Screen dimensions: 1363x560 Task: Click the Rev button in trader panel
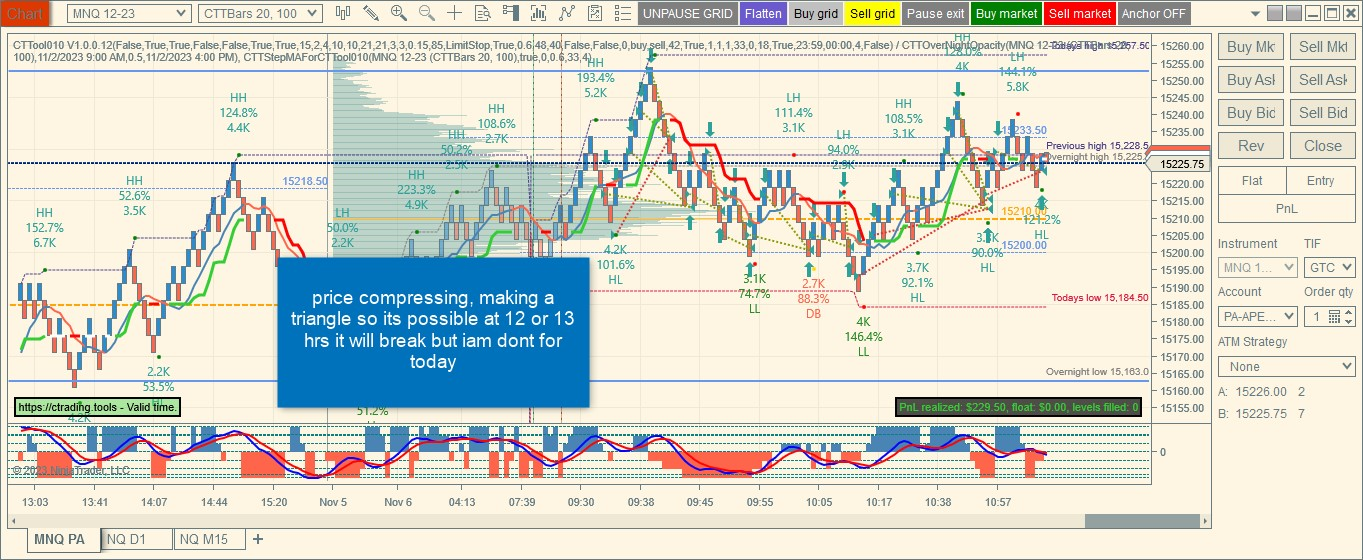[1251, 146]
